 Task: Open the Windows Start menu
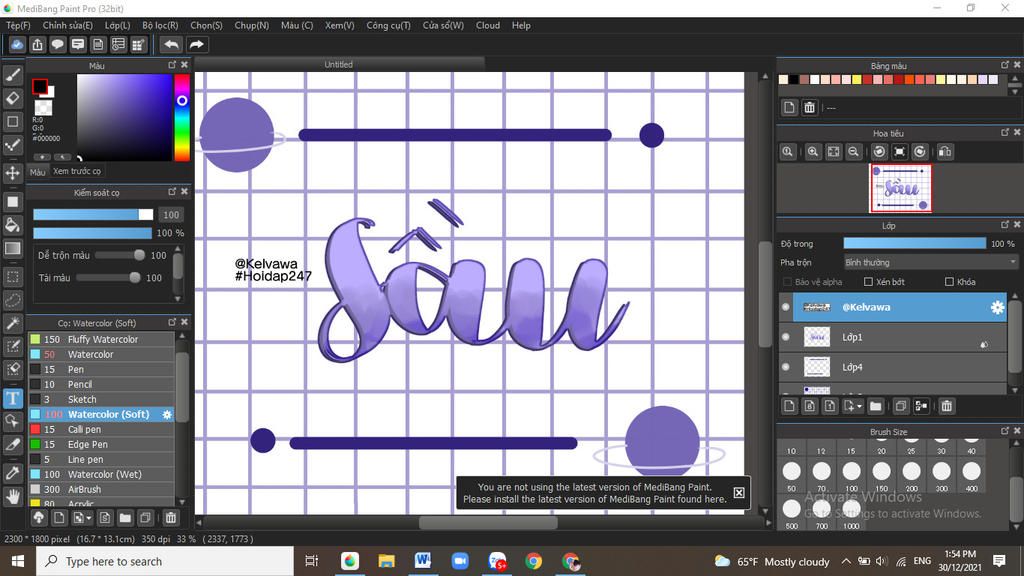point(18,561)
